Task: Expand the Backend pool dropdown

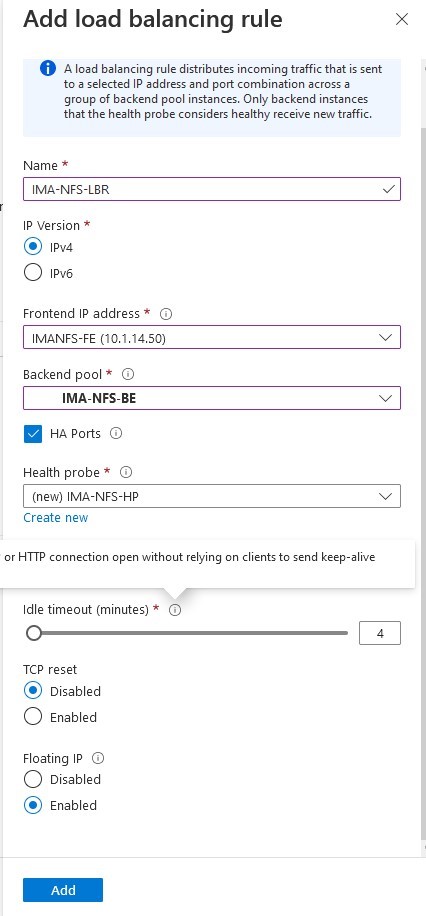Action: click(212, 398)
